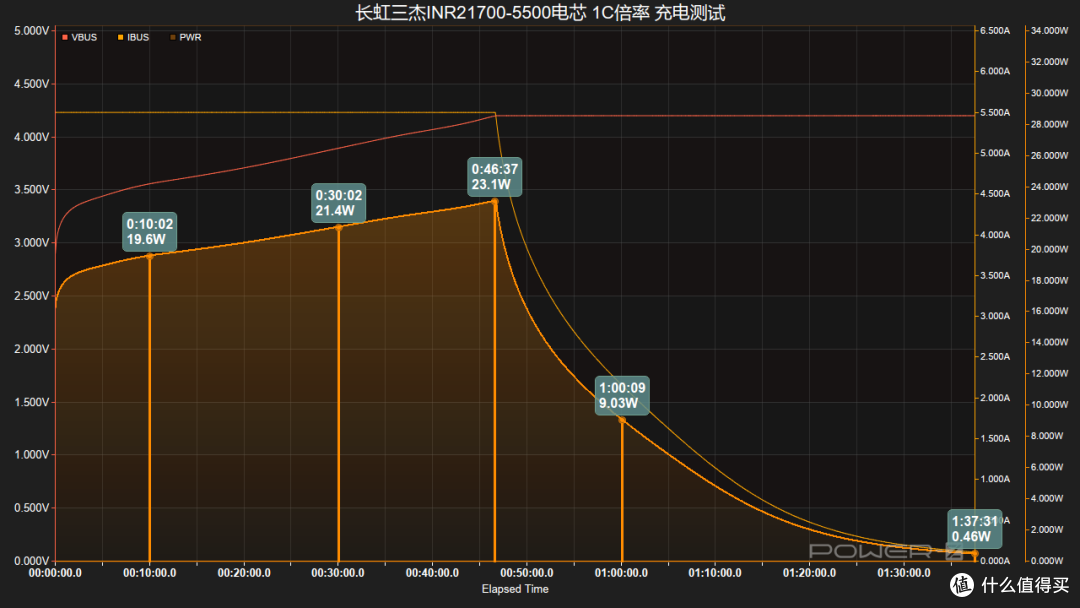Click the 2.000A current axis label
This screenshot has width=1080, height=608.
click(995, 398)
